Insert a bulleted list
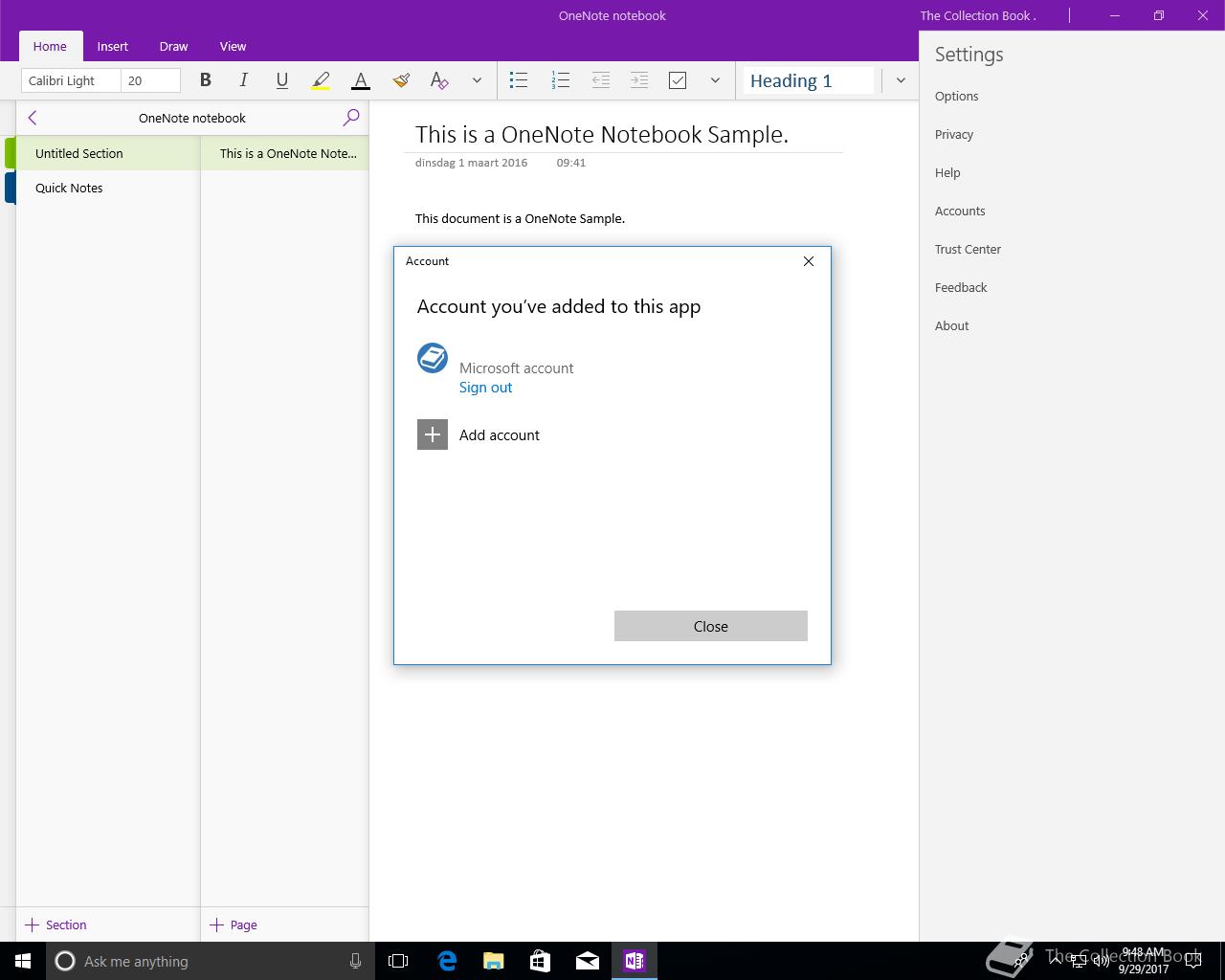The image size is (1225, 980). coord(519,80)
